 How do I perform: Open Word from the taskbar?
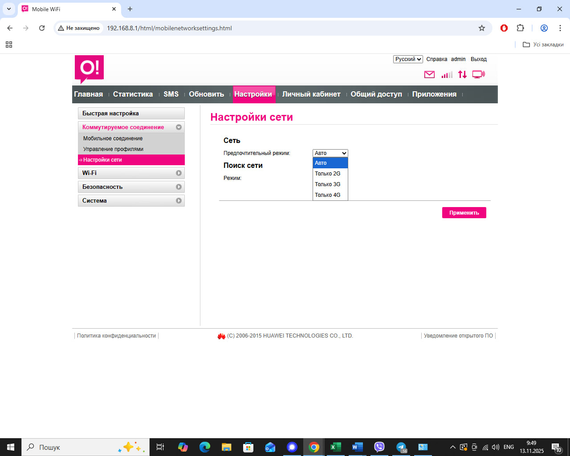[357, 447]
